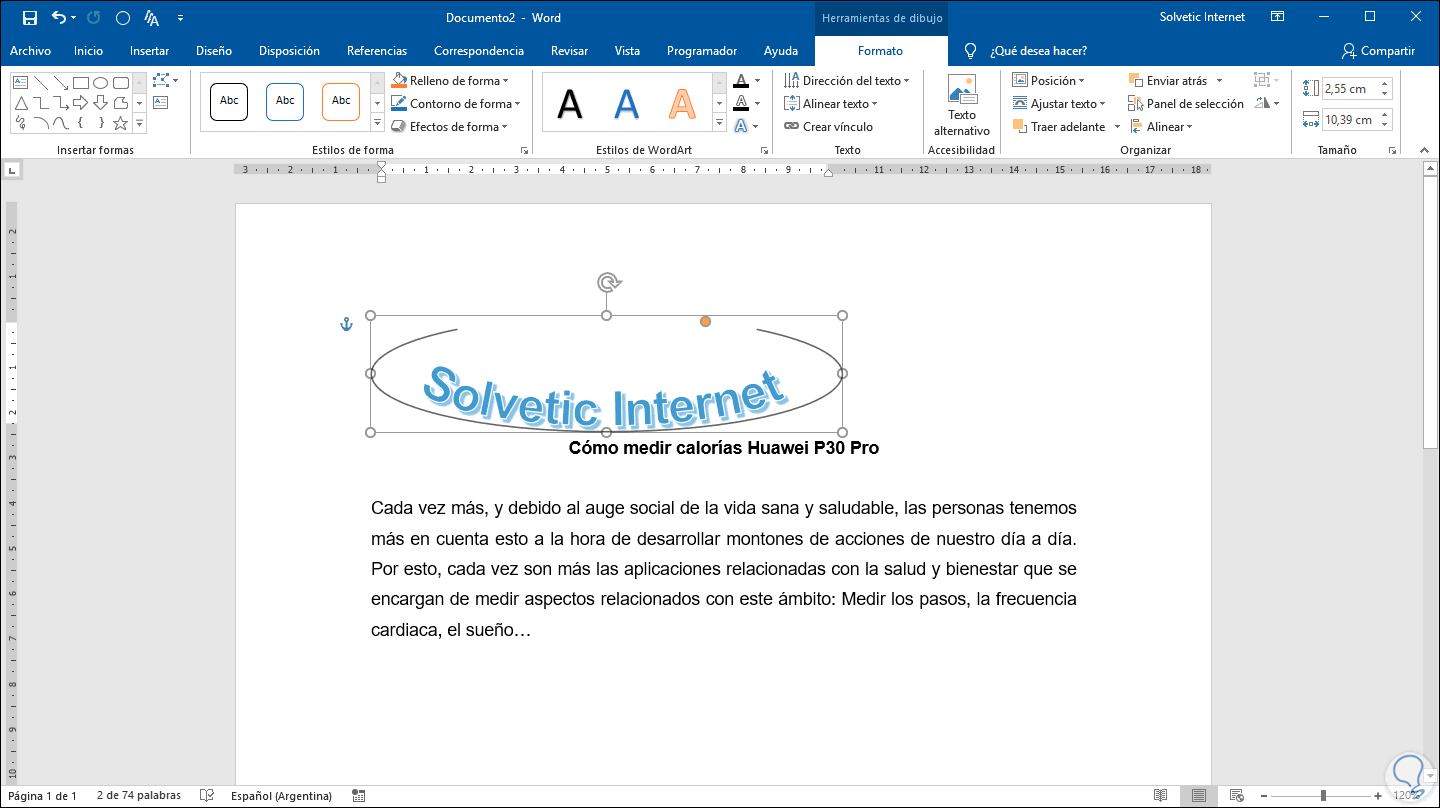
Task: Select the right arrow shape
Action: pos(81,103)
